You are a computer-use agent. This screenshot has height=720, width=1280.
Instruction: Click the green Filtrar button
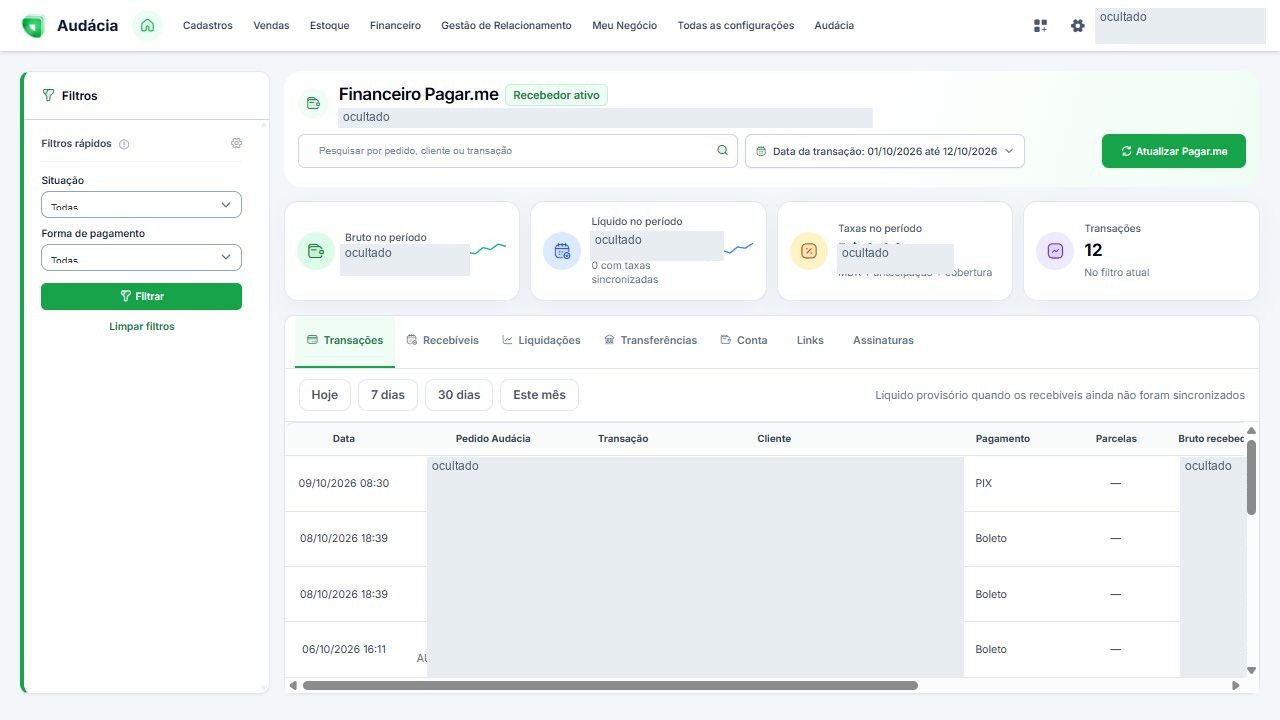coord(141,296)
